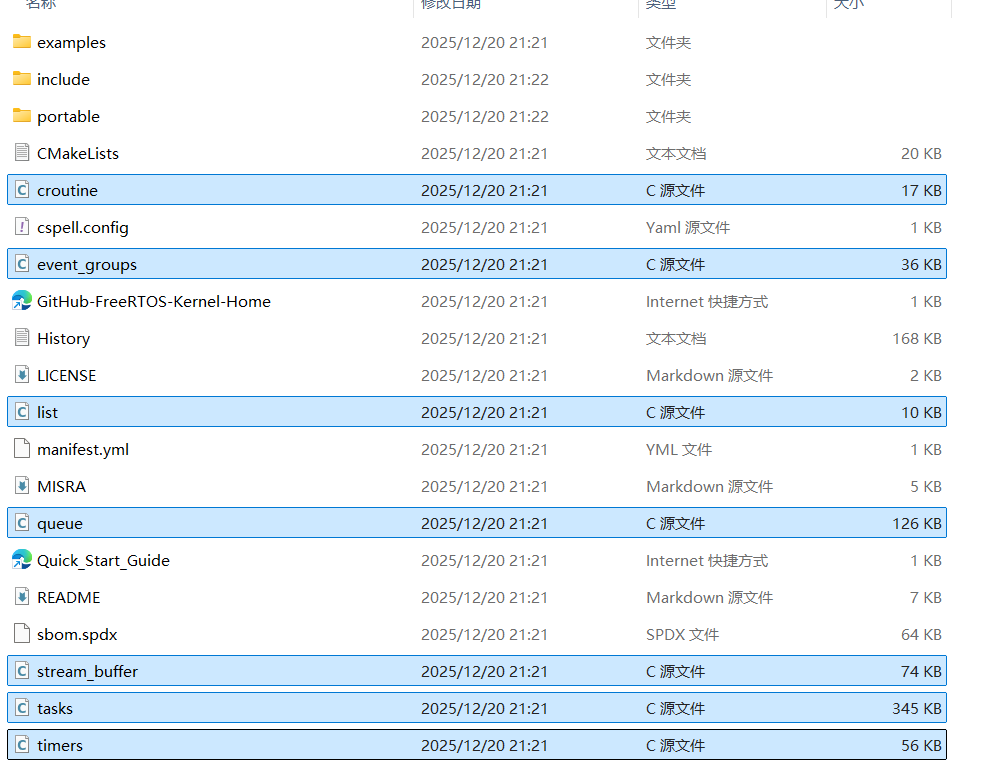Click the 20 KB size of CMakeLists
Viewport: 1002px width, 777px height.
tap(921, 153)
